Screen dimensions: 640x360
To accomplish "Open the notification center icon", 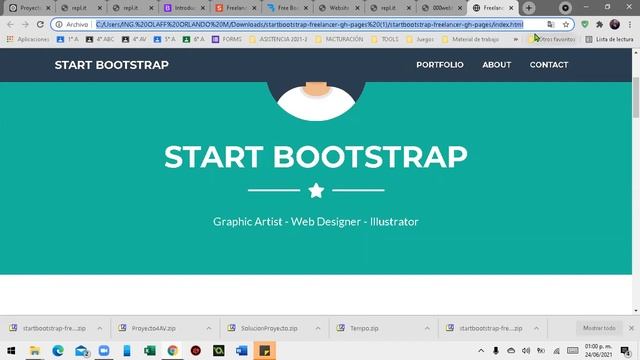I will (x=625, y=351).
